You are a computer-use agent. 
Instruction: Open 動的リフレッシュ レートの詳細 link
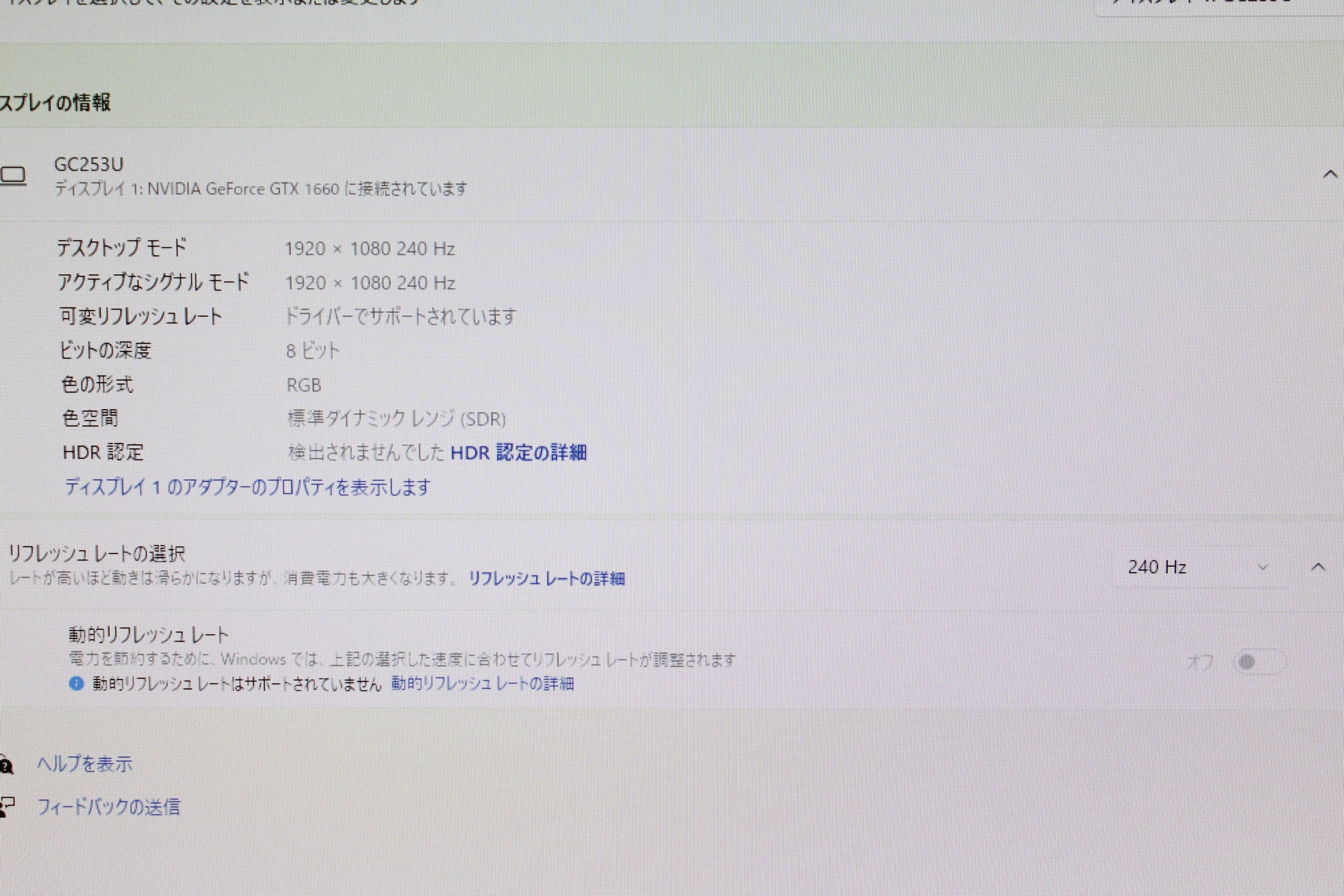(482, 683)
